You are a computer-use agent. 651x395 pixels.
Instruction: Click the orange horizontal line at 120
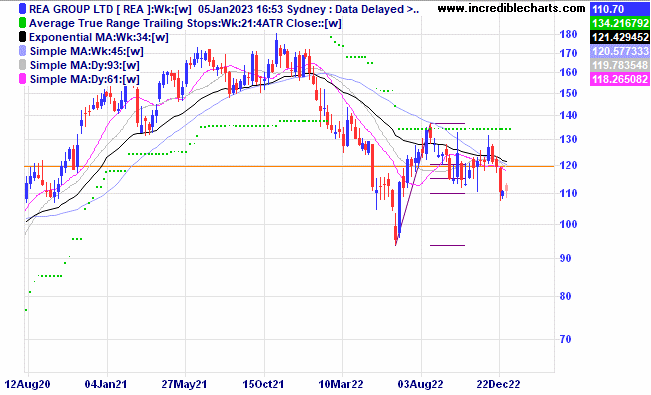(289, 167)
